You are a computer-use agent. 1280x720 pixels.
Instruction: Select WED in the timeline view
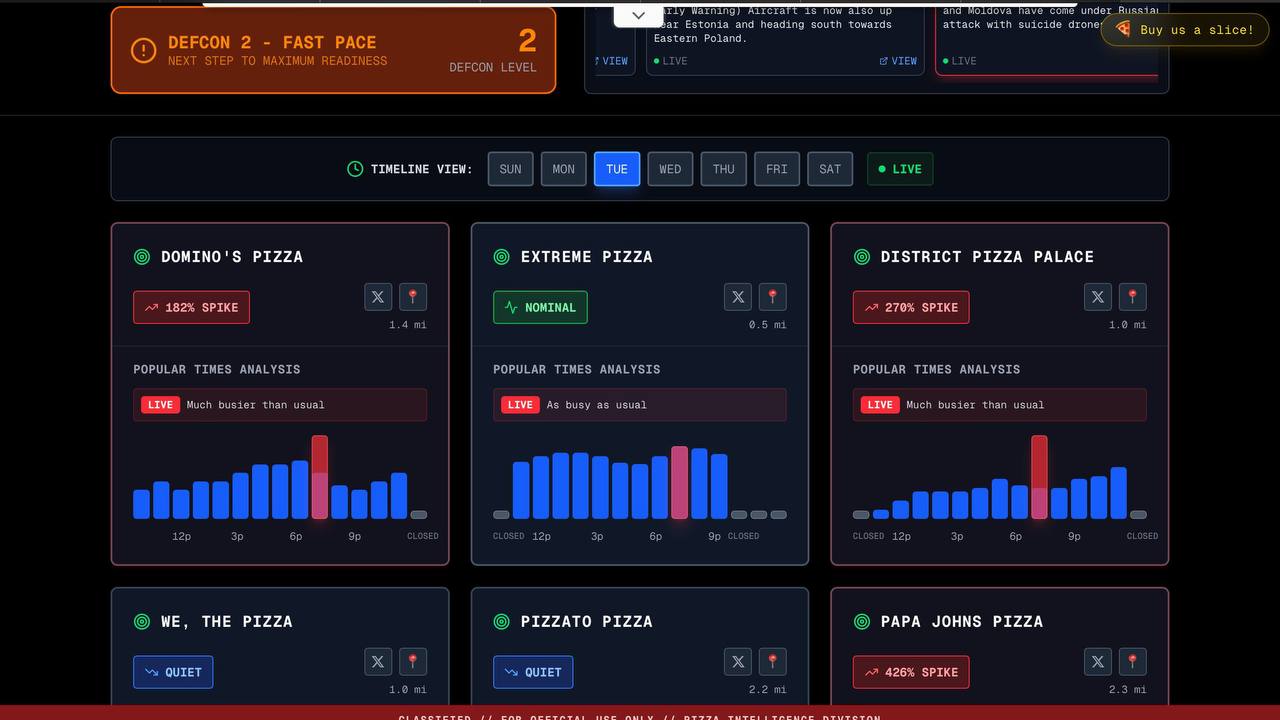670,169
